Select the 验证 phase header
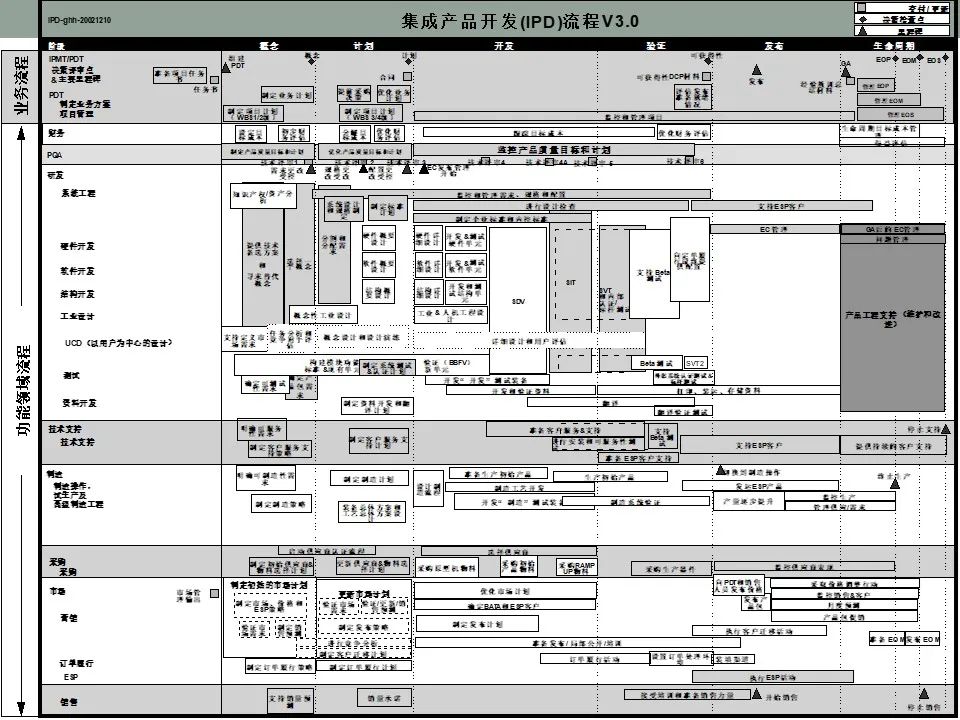960x720 pixels. (x=656, y=45)
